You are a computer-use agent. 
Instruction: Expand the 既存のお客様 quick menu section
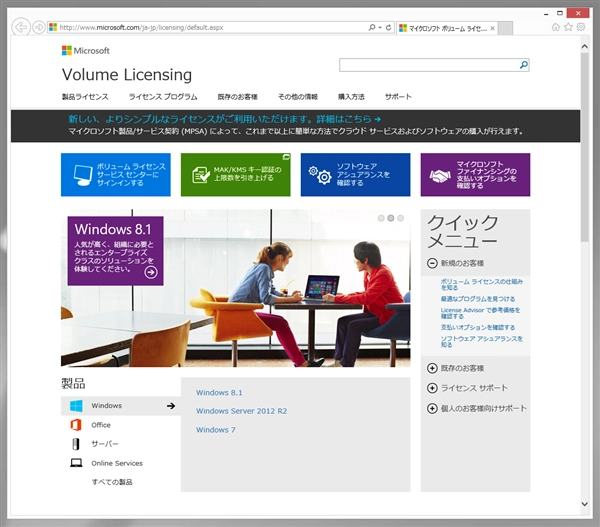tap(432, 368)
